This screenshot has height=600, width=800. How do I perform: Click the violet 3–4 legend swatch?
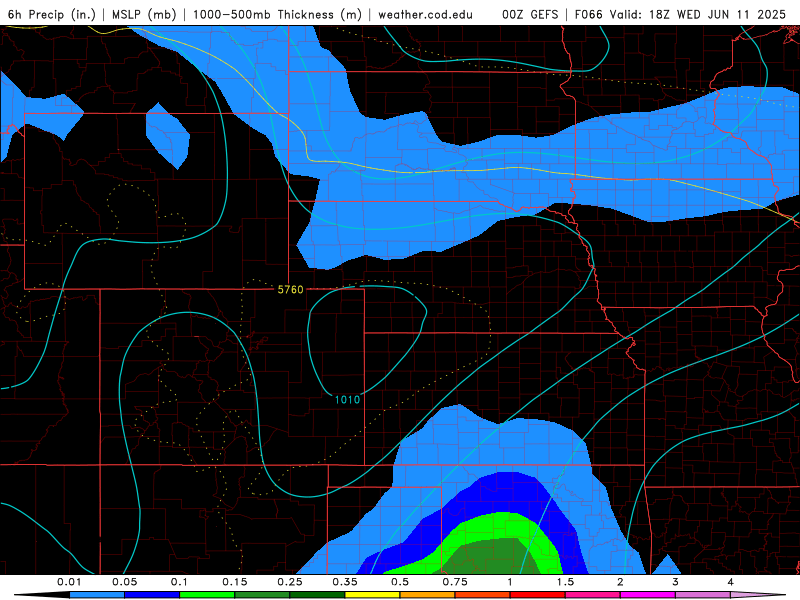703,595
